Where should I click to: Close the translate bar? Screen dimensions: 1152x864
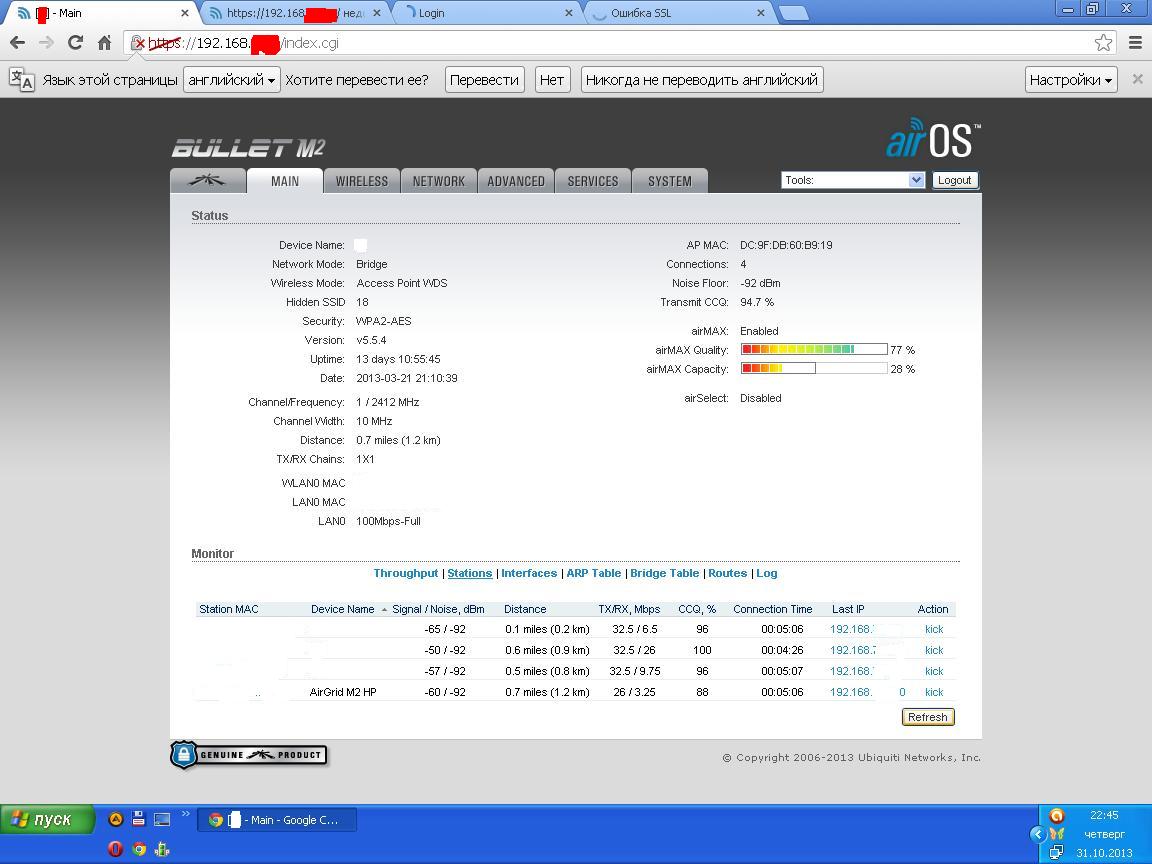click(1137, 79)
